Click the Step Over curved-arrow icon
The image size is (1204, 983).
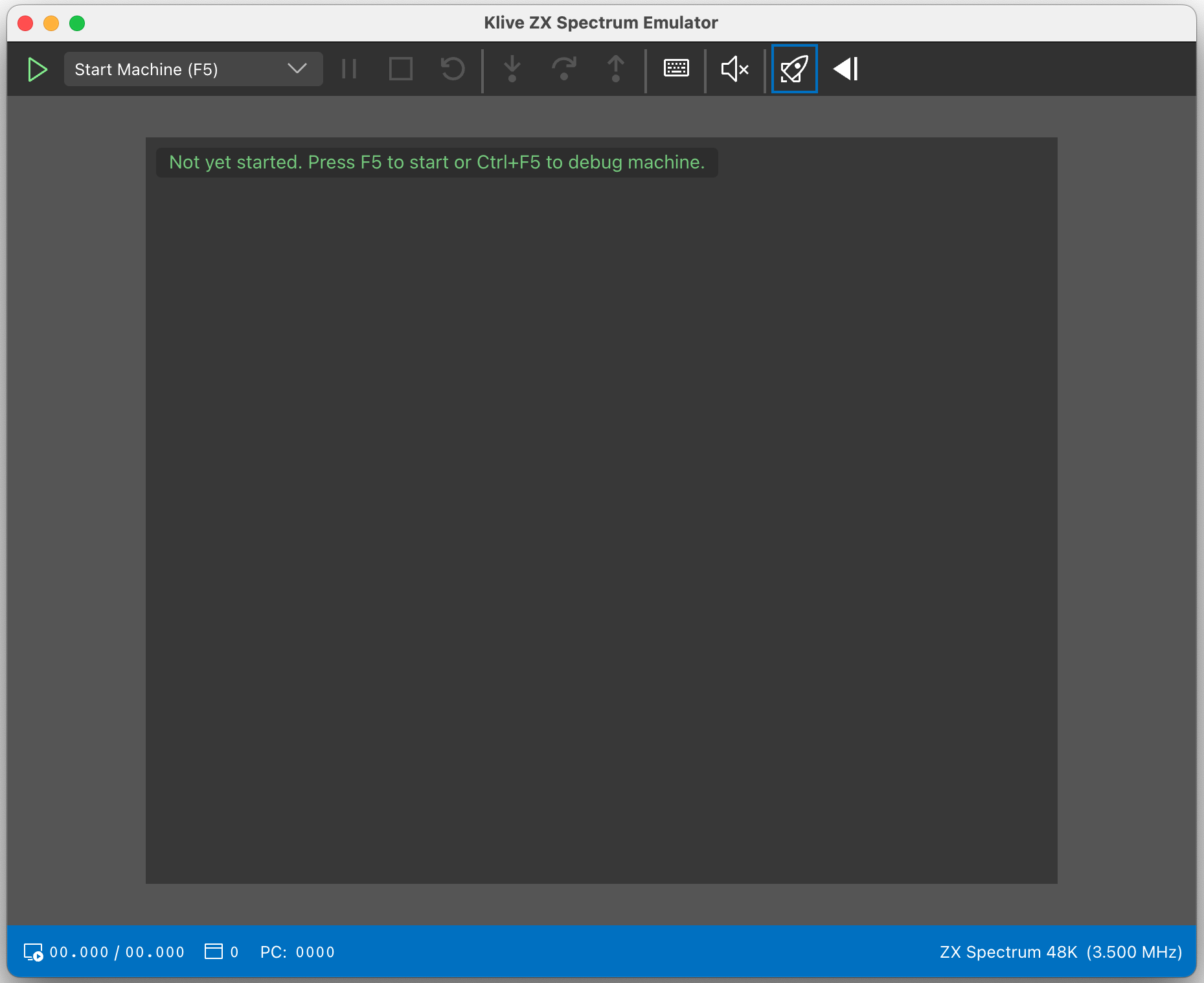tap(564, 69)
